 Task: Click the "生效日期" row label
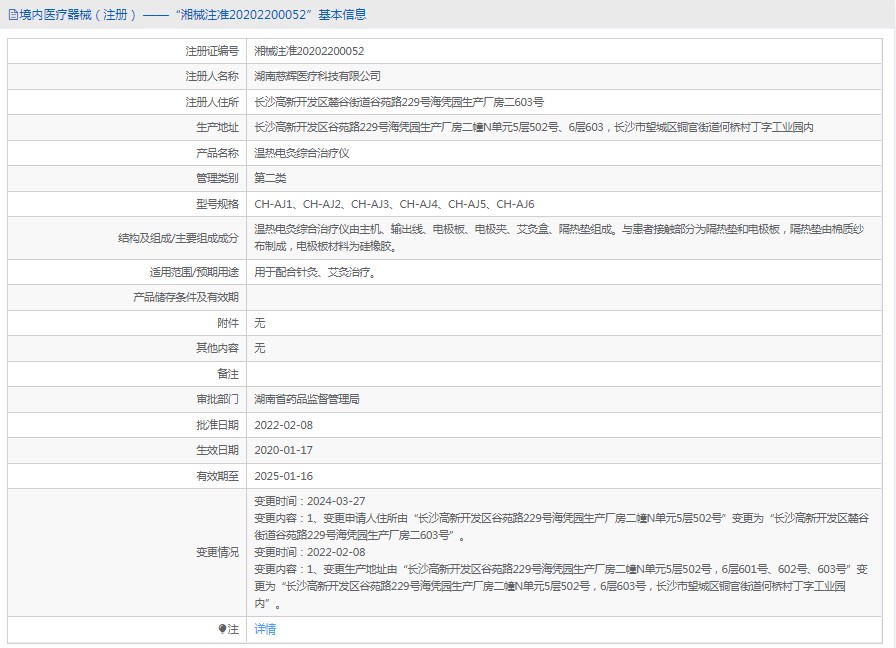218,450
